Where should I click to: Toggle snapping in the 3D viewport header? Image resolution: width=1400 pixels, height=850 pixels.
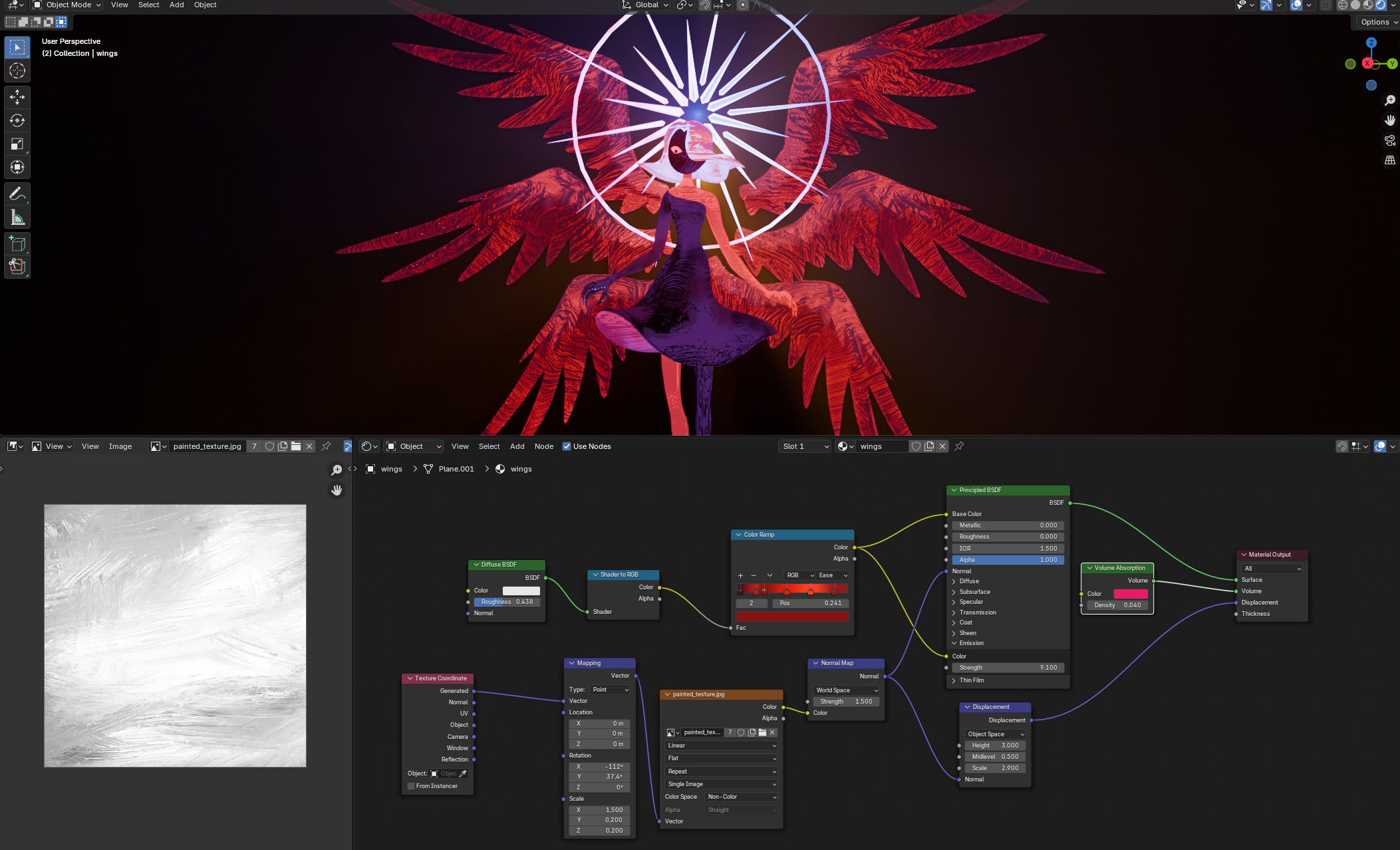tap(706, 5)
